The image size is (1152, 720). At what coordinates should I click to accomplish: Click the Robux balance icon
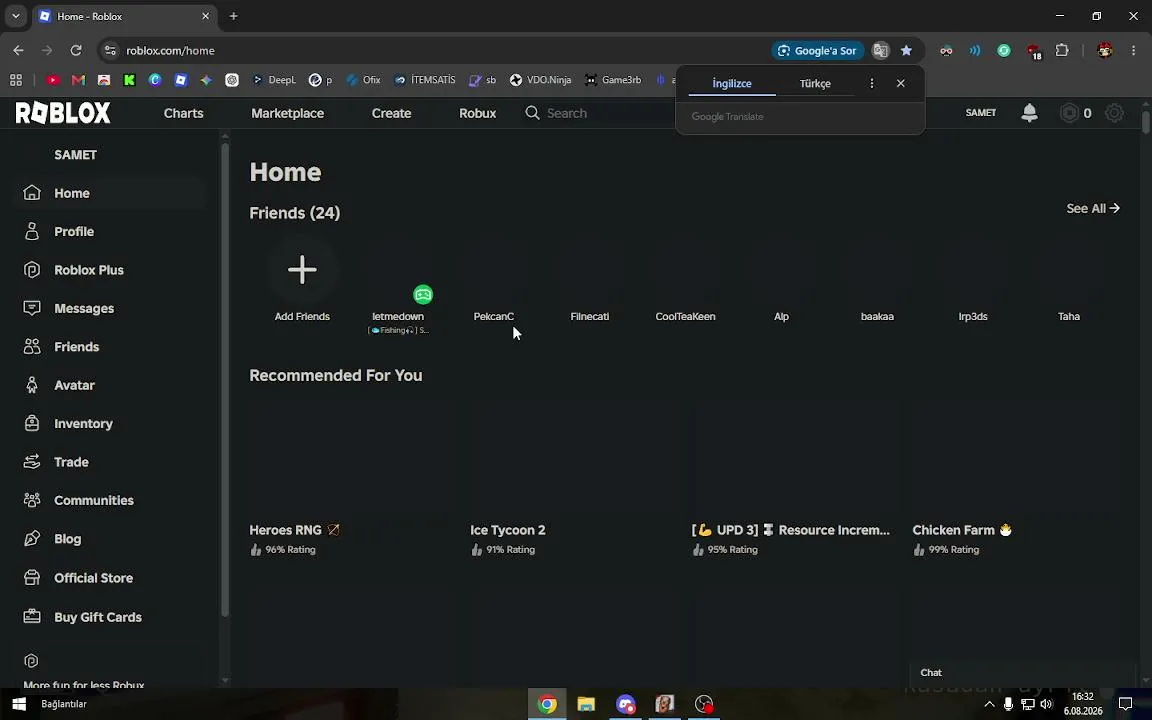1069,113
